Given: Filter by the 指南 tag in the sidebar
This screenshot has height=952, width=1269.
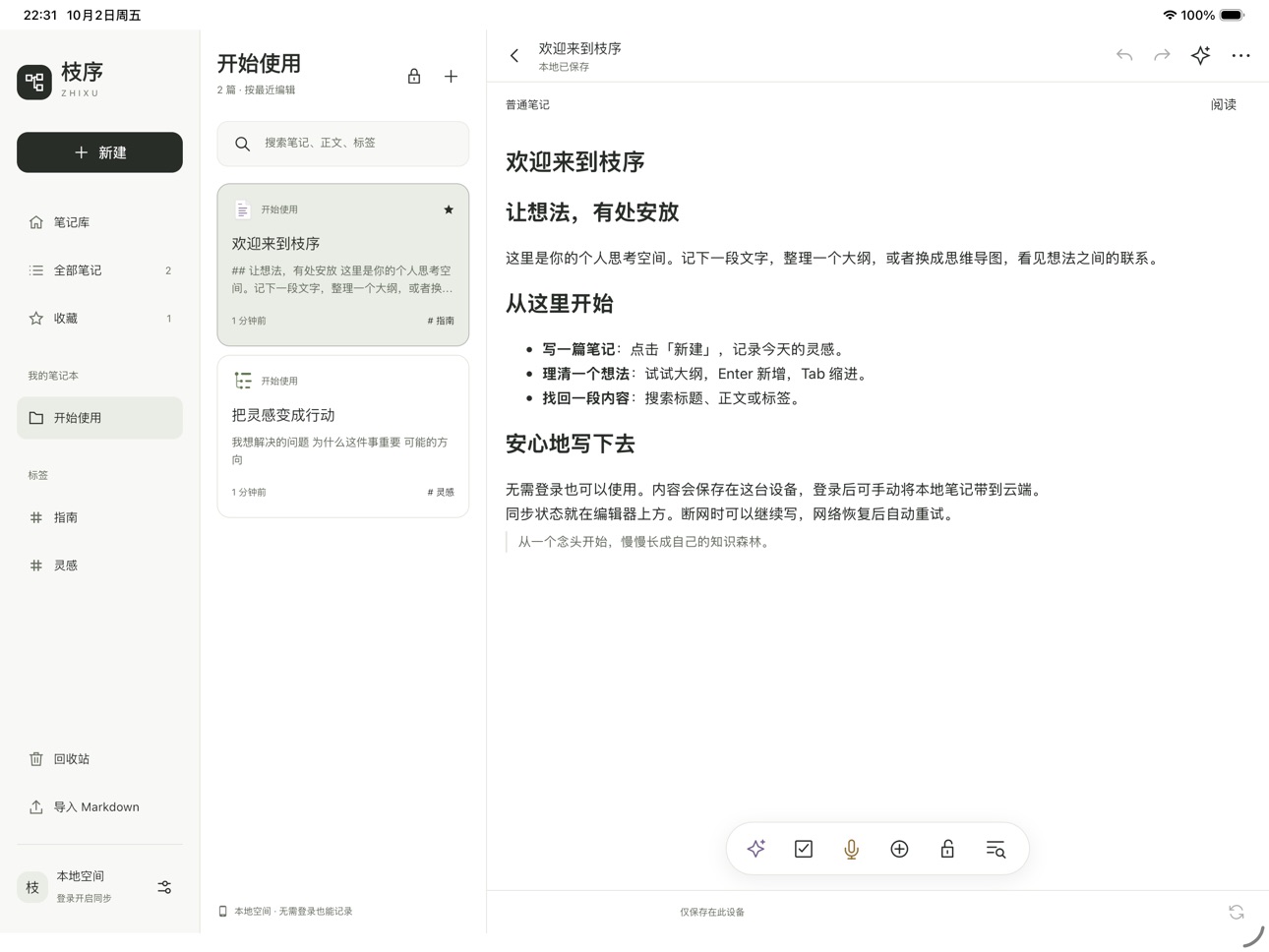Looking at the screenshot, I should [99, 517].
